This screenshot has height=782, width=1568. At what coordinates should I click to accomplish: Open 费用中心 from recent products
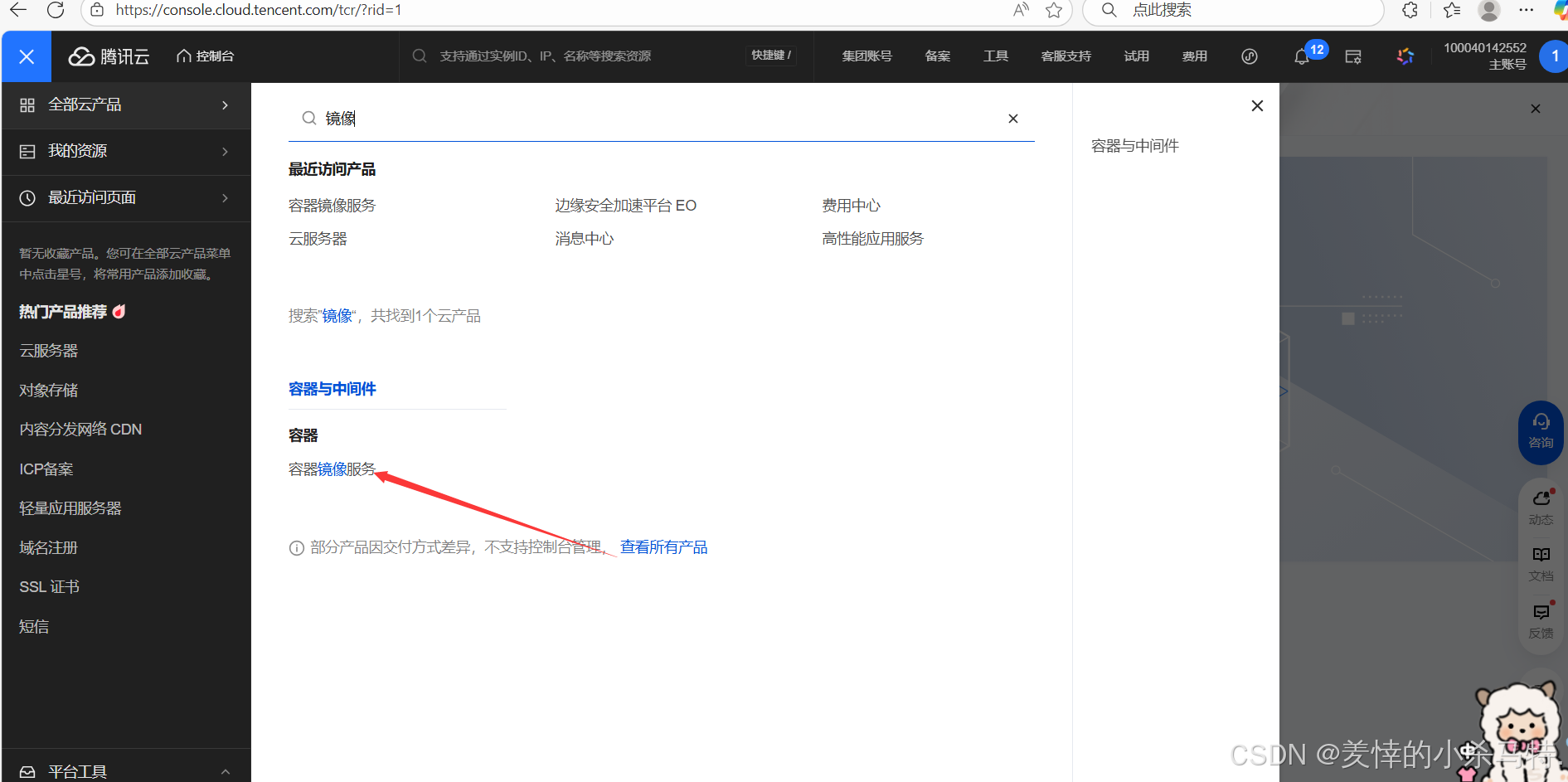852,206
